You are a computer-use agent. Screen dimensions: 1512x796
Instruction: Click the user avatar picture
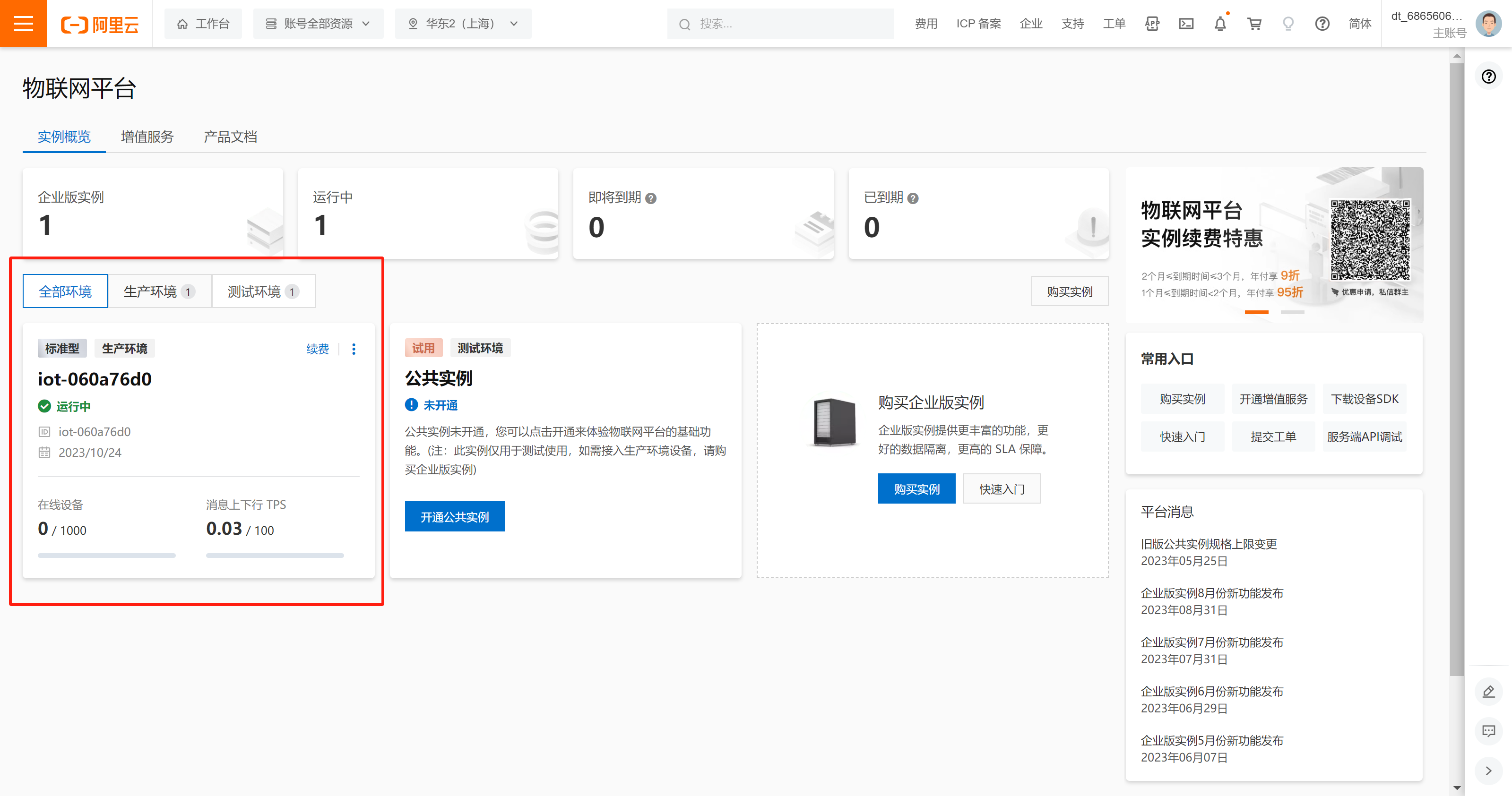pos(1489,24)
